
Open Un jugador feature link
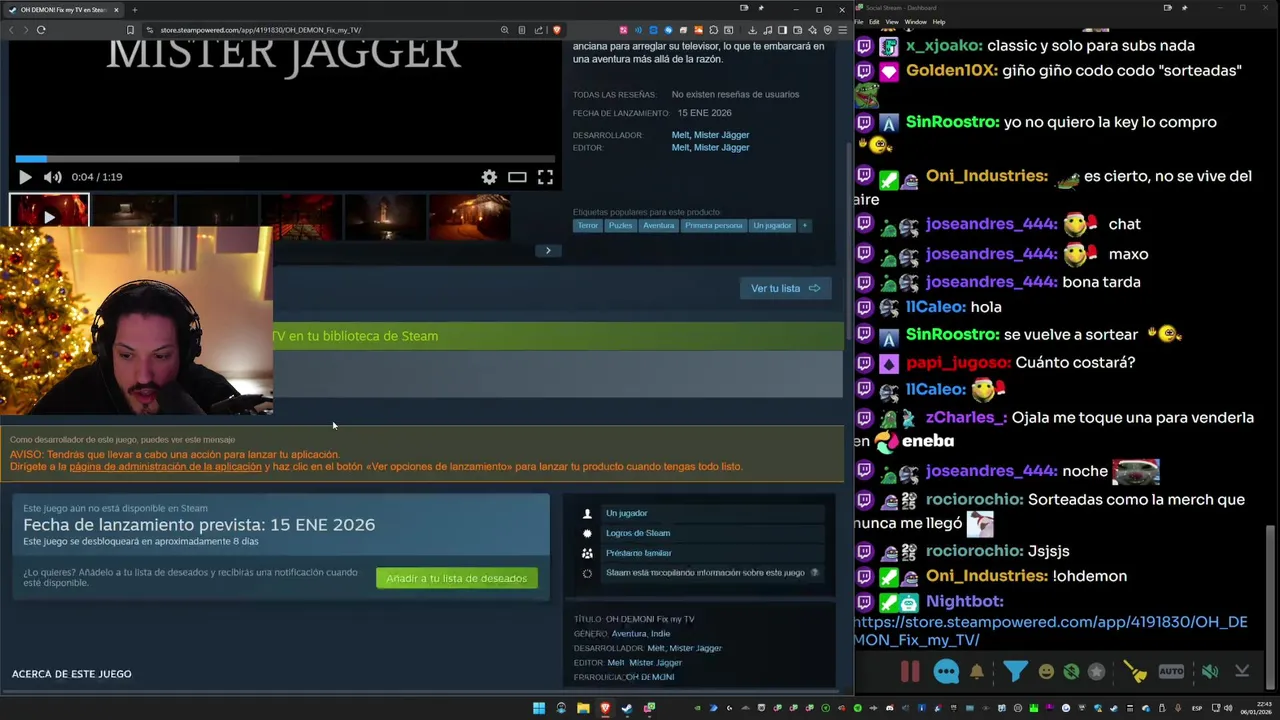tap(626, 513)
